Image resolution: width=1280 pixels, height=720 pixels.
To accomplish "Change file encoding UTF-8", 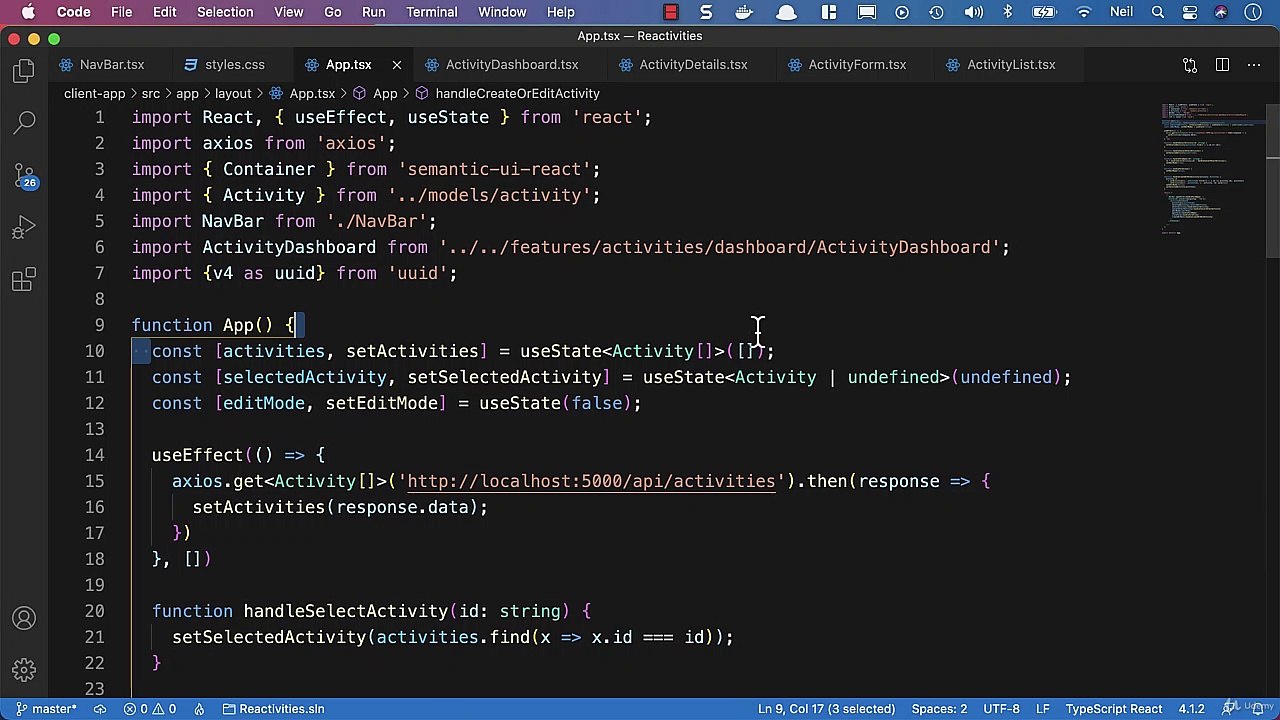I will 1001,709.
